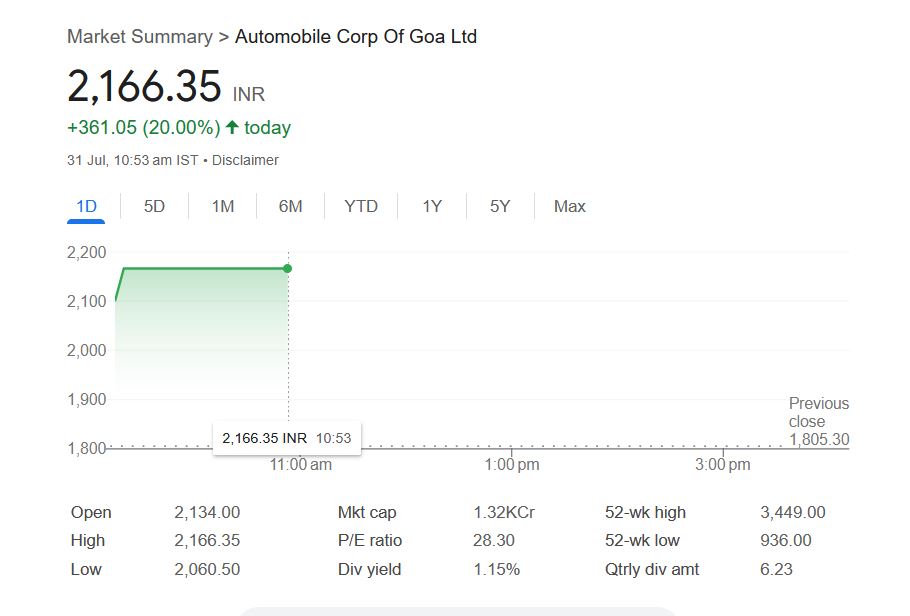Click the 1:00 pm axis label
The width and height of the screenshot is (910, 616).
pos(512,465)
